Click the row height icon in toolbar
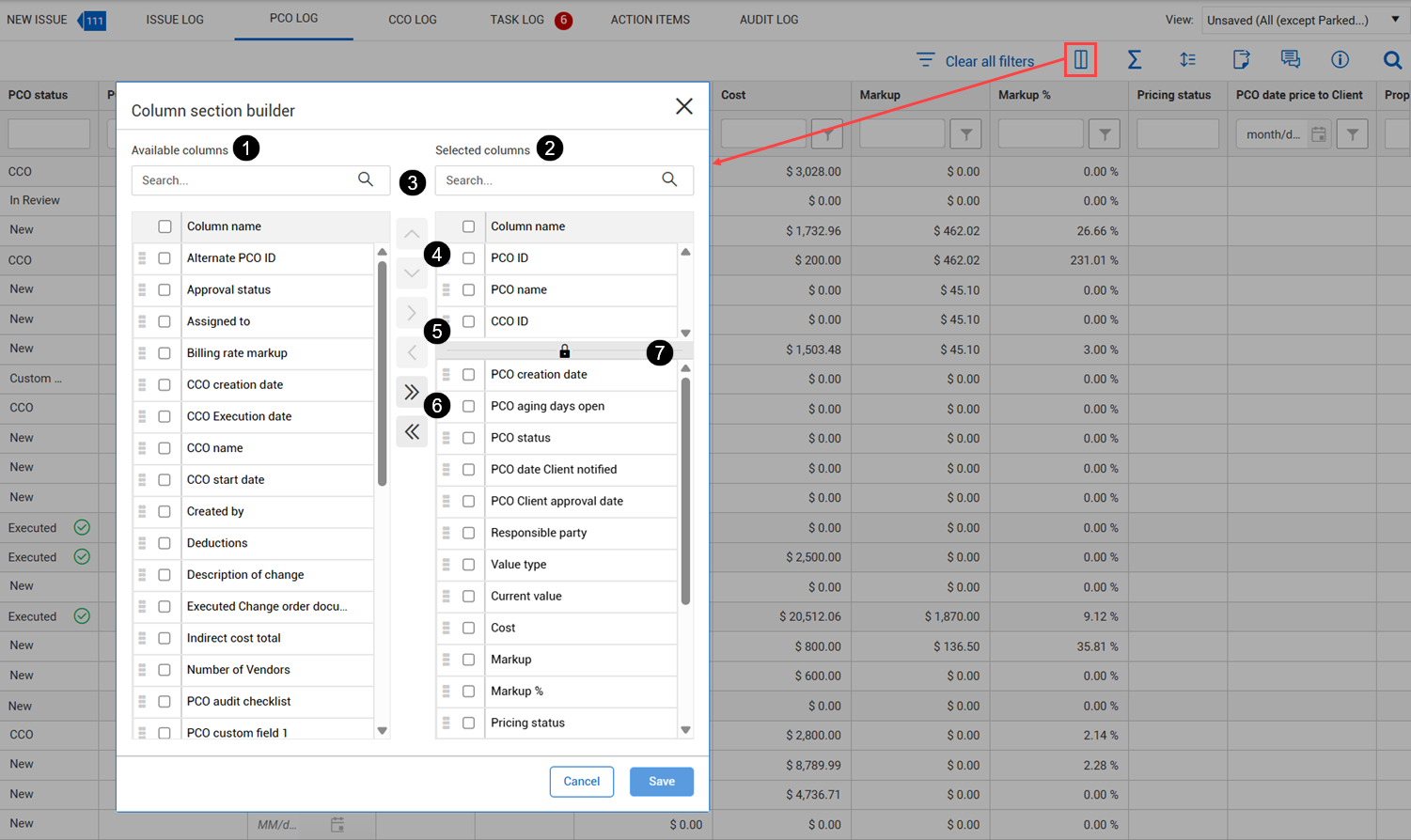The height and width of the screenshot is (840, 1411). (1188, 60)
